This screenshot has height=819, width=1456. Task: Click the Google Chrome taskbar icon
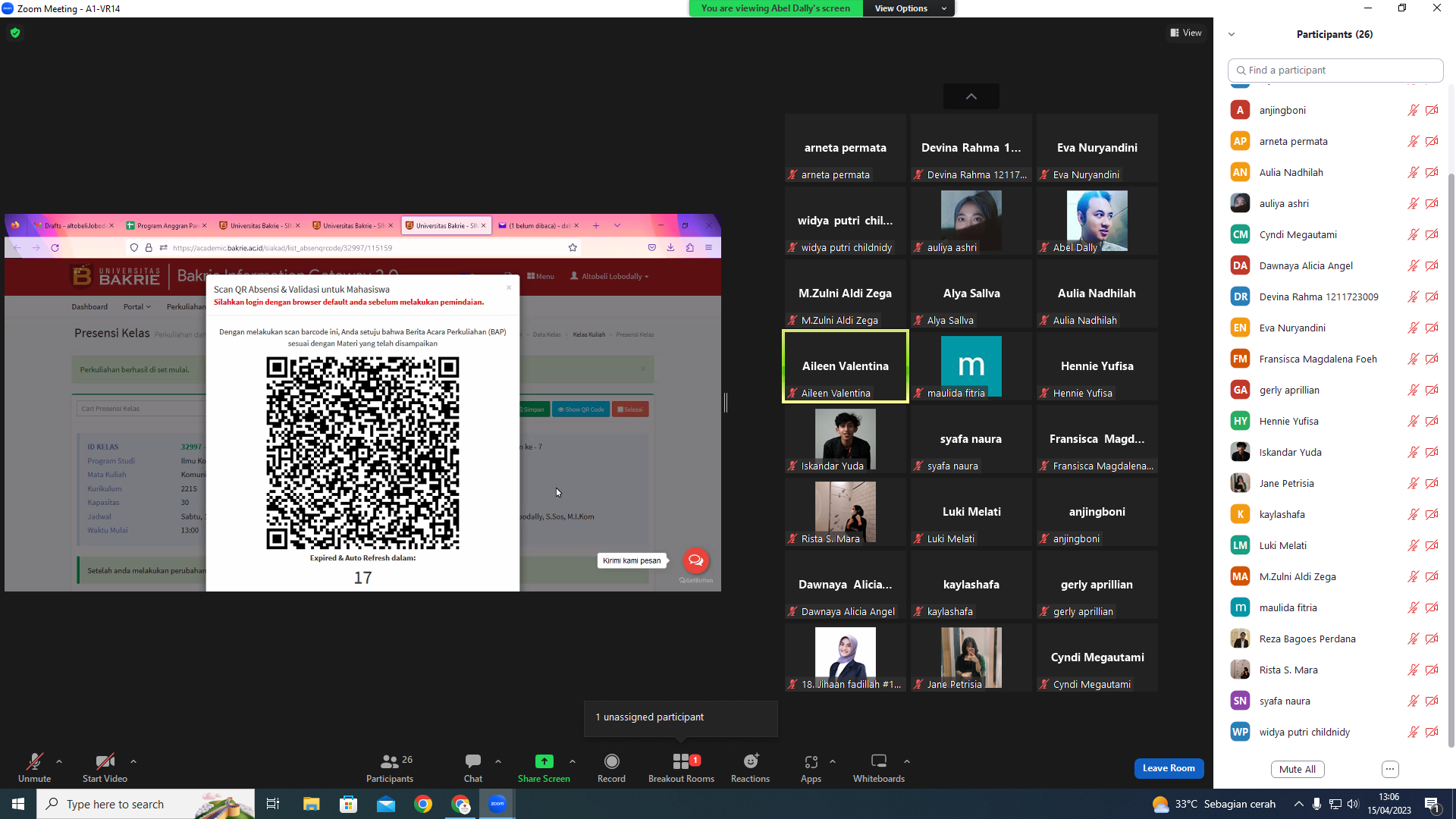(423, 804)
